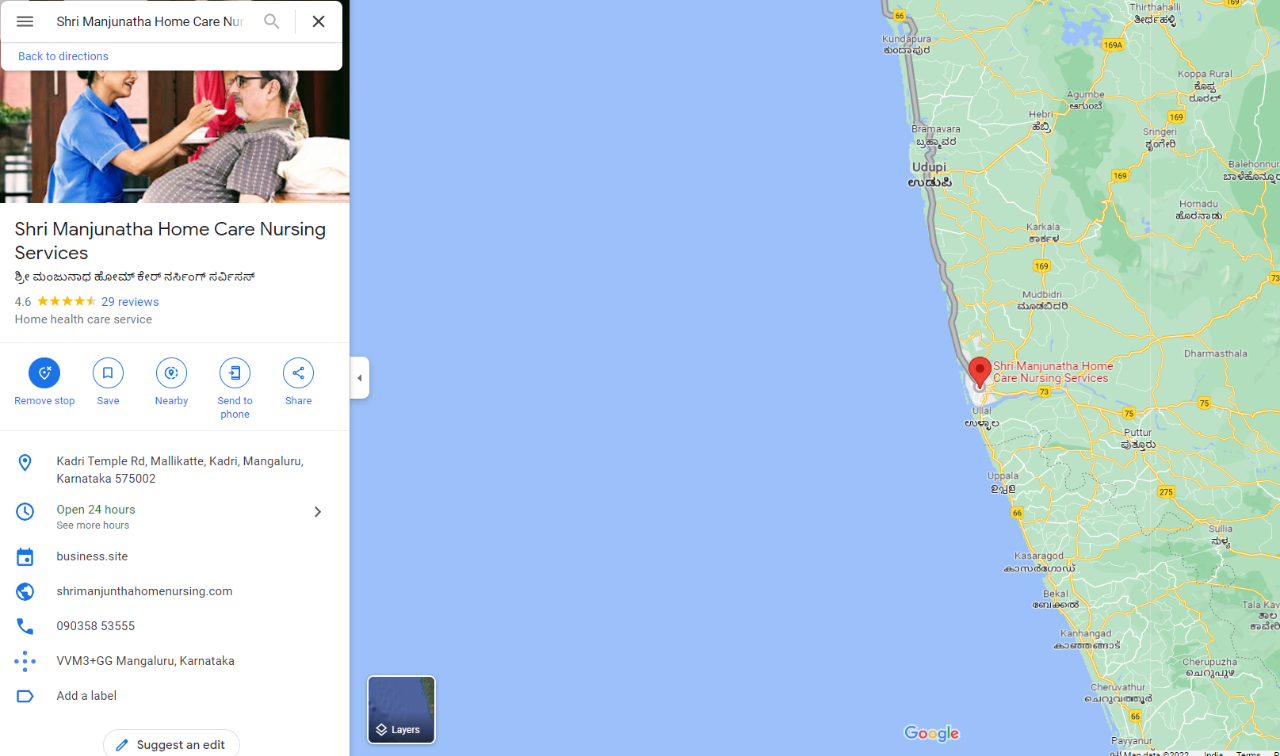
Task: Click Suggest an edit button
Action: point(171,744)
